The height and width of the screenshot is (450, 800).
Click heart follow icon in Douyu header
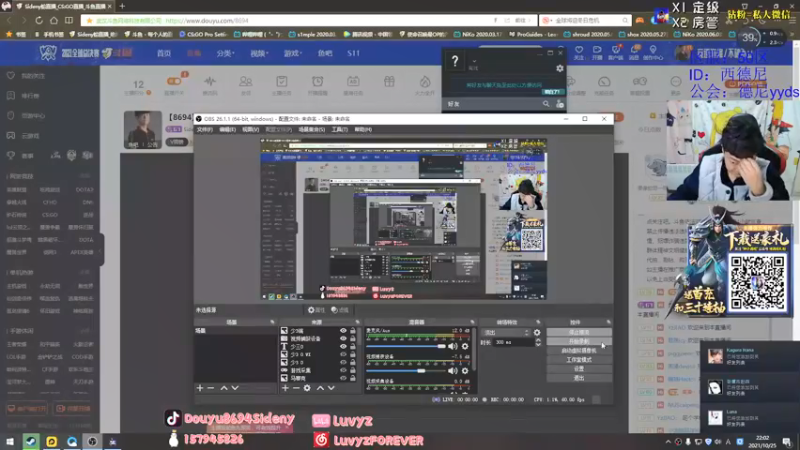(x=579, y=50)
